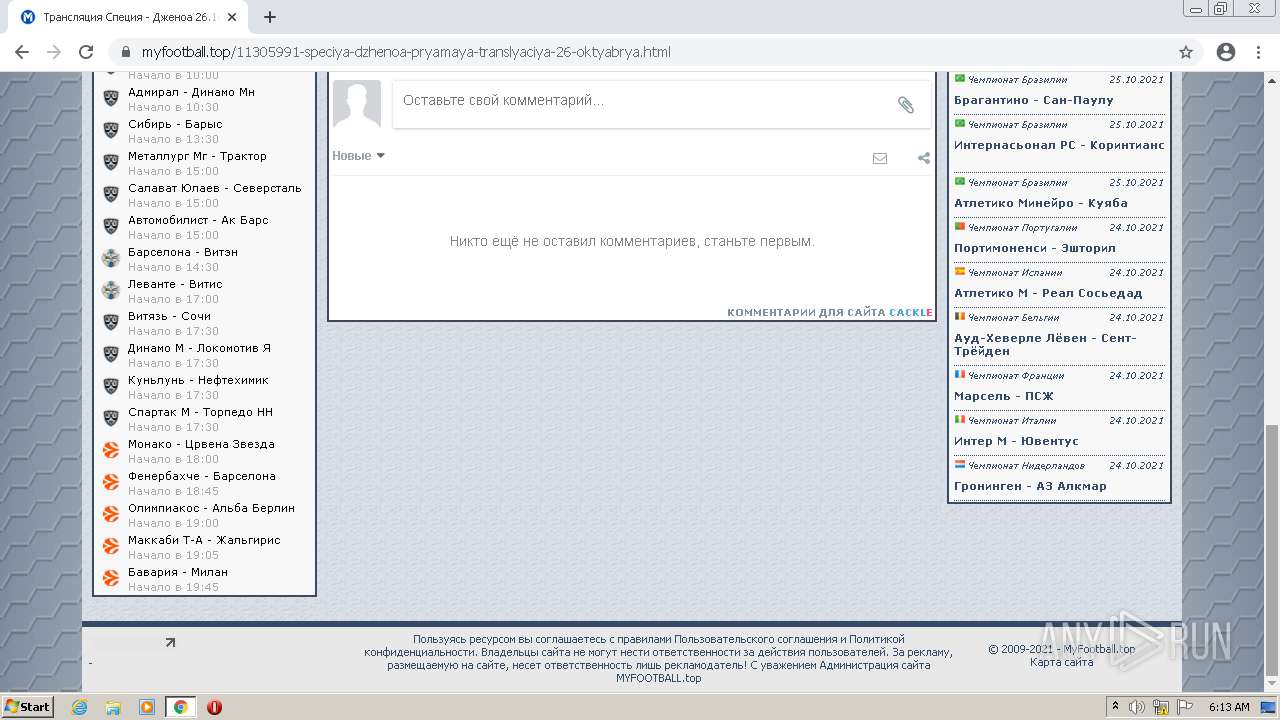Open match Бавария - Милан

pyautogui.click(x=178, y=572)
